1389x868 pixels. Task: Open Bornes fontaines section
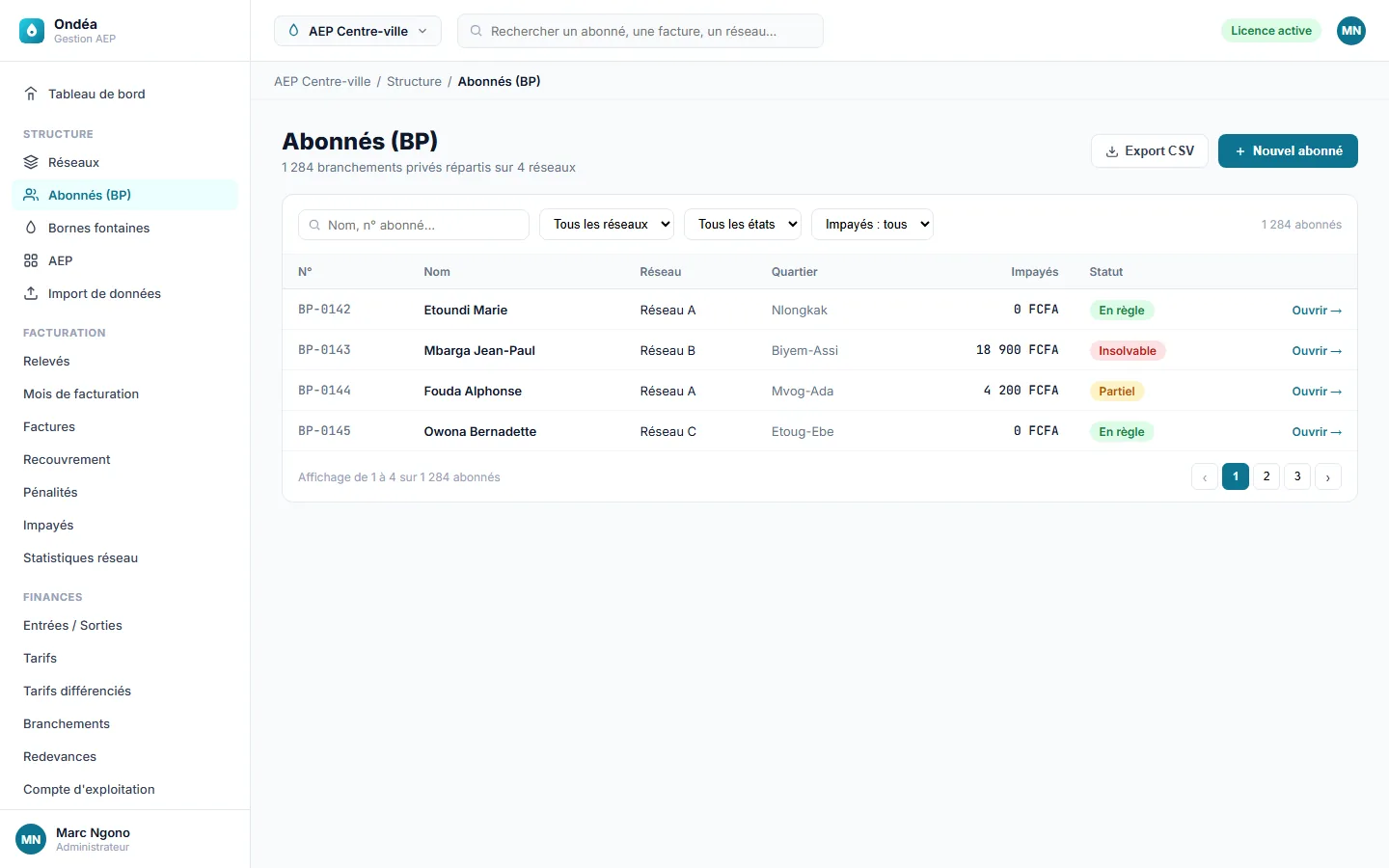point(124,228)
